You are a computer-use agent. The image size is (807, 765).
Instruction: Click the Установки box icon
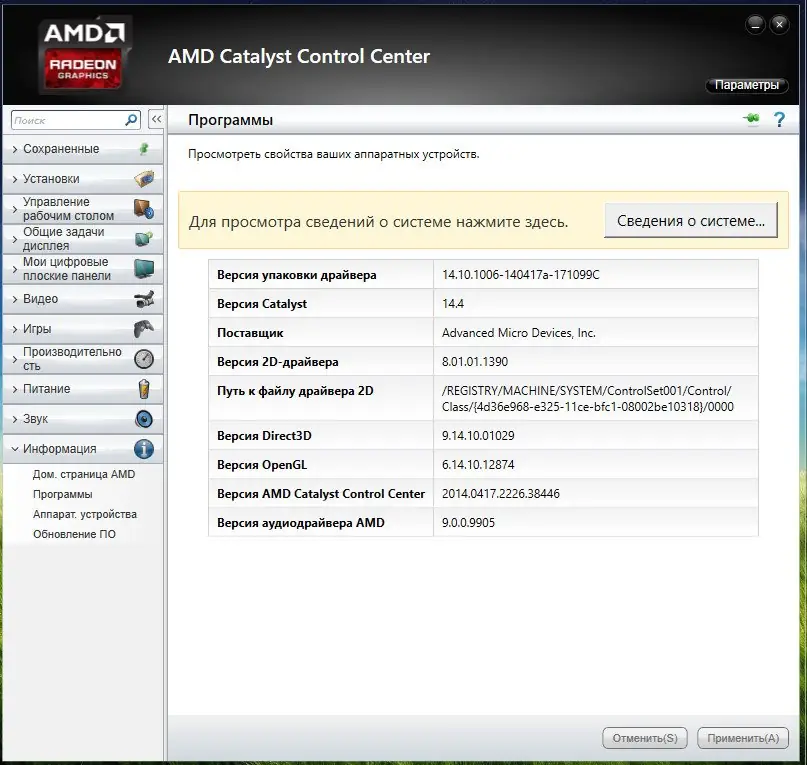[144, 179]
